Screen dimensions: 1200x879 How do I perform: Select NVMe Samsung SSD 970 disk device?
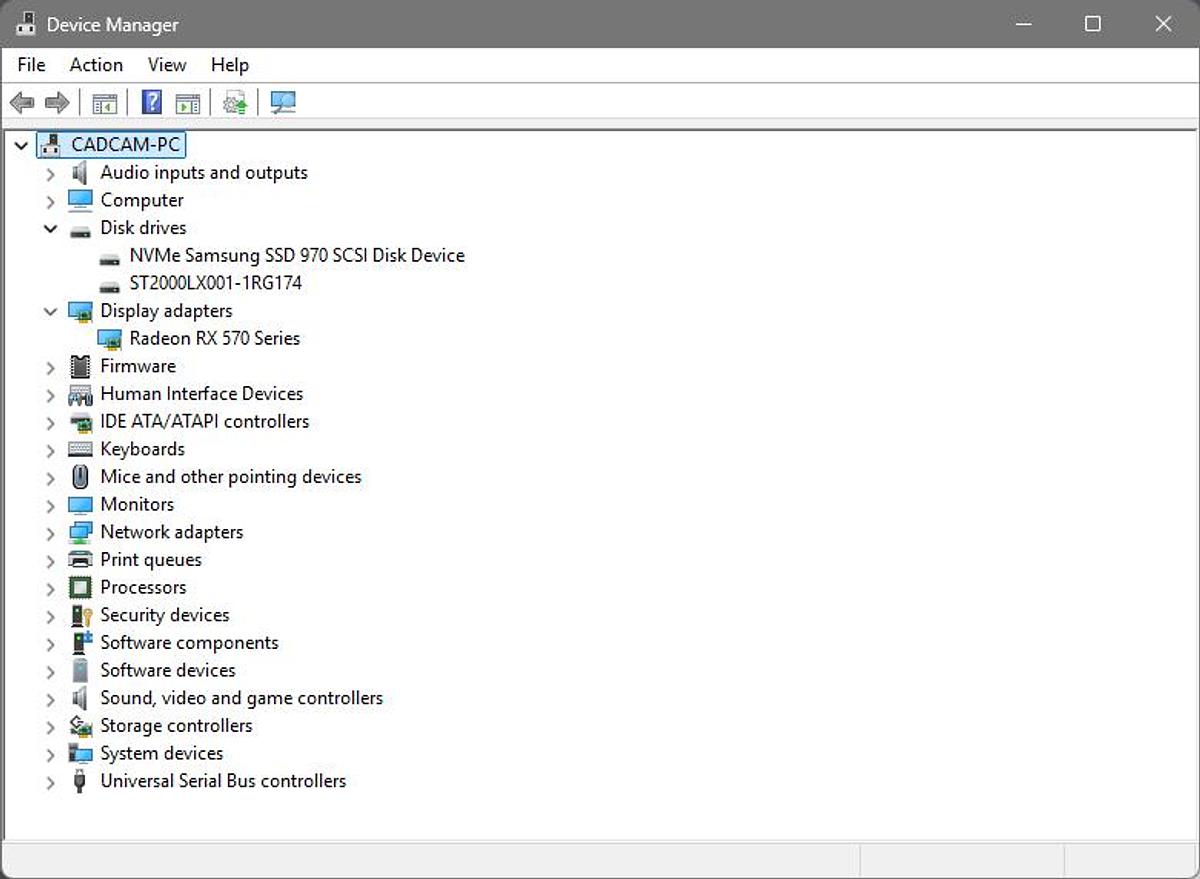[296, 255]
